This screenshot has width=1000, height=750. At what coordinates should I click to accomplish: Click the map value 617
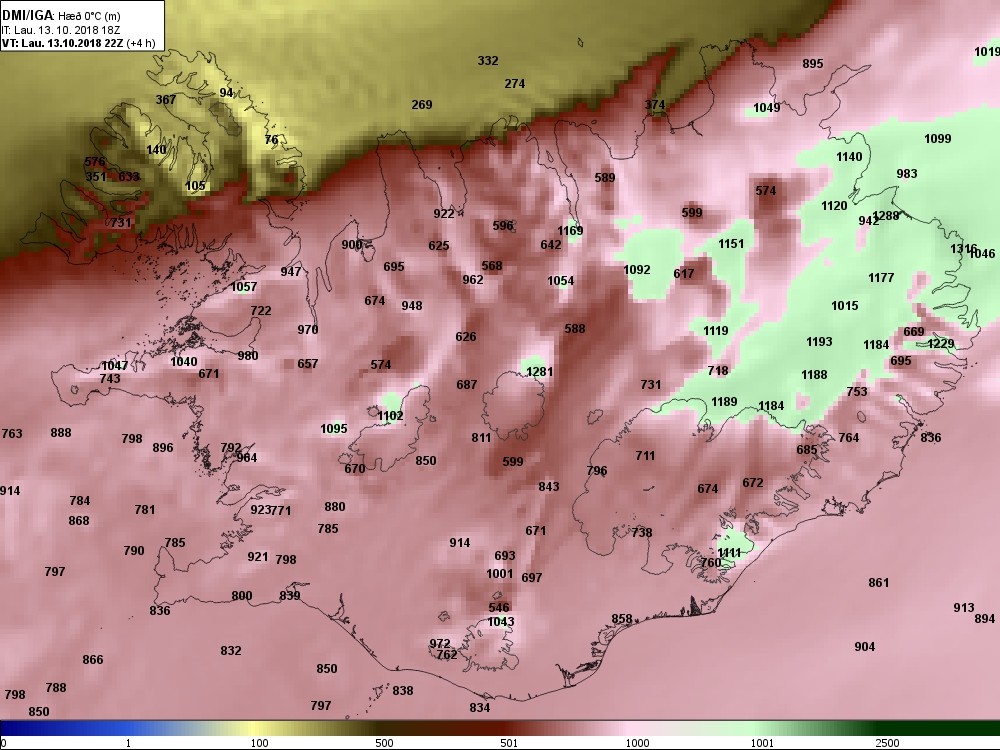pyautogui.click(x=684, y=274)
